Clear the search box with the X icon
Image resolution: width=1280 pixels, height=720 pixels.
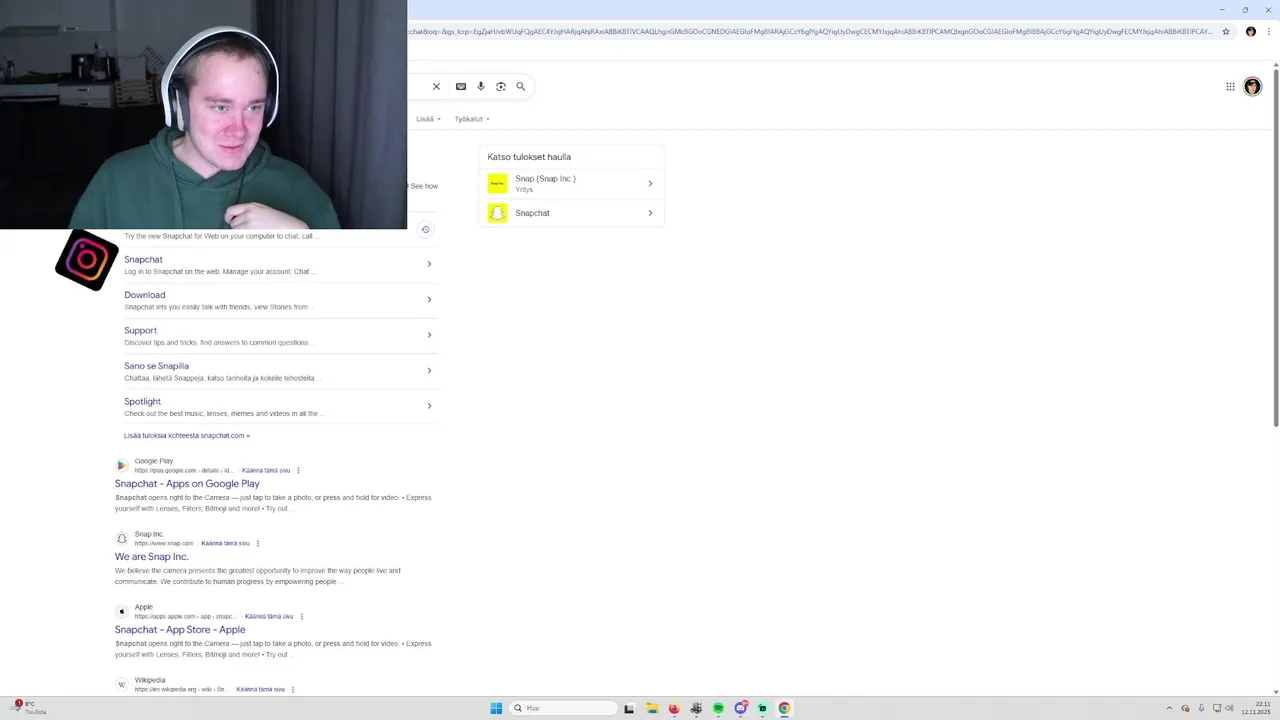pyautogui.click(x=436, y=87)
